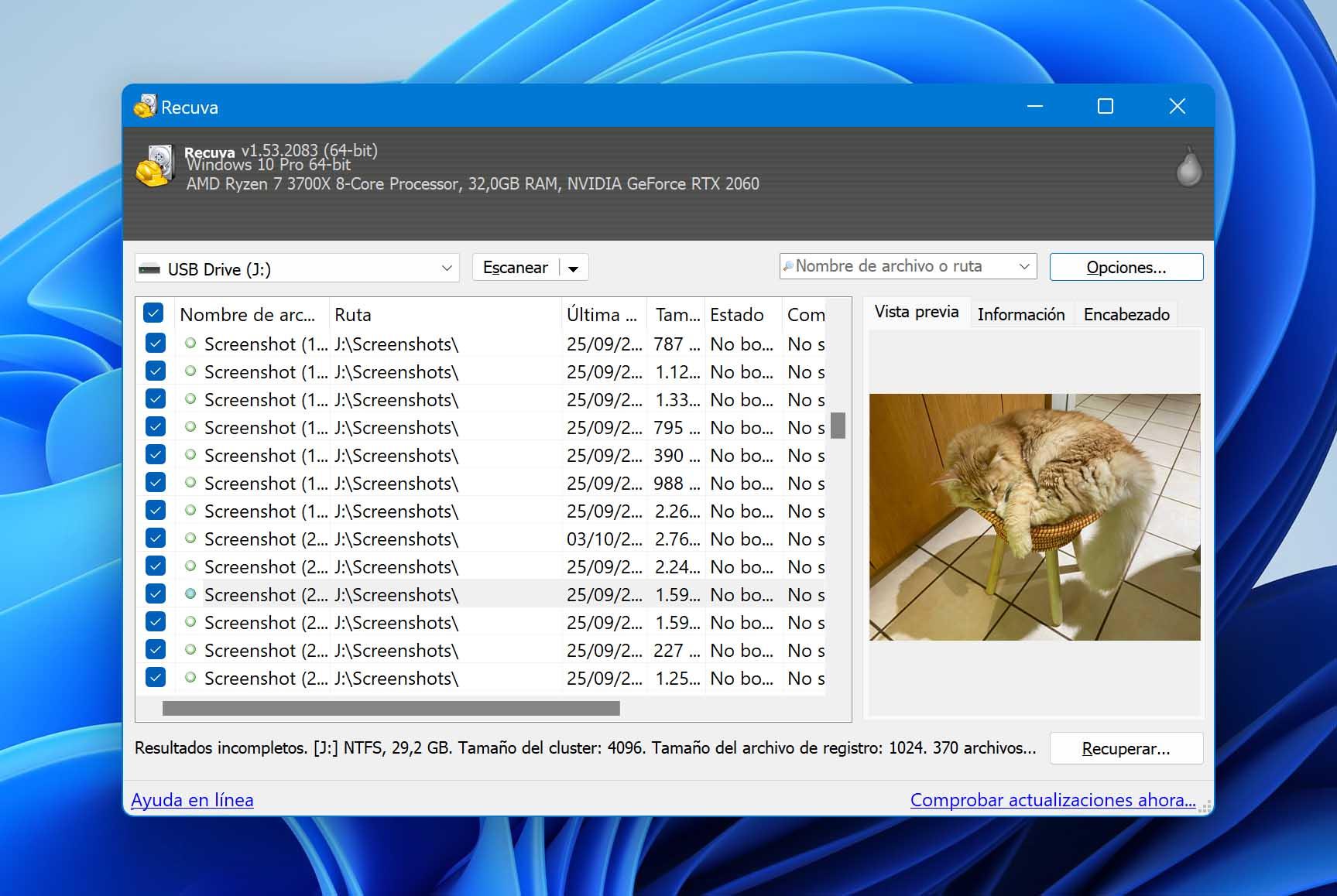1337x896 pixels.
Task: Expand the Escanear button dropdown arrow
Action: pos(574,268)
